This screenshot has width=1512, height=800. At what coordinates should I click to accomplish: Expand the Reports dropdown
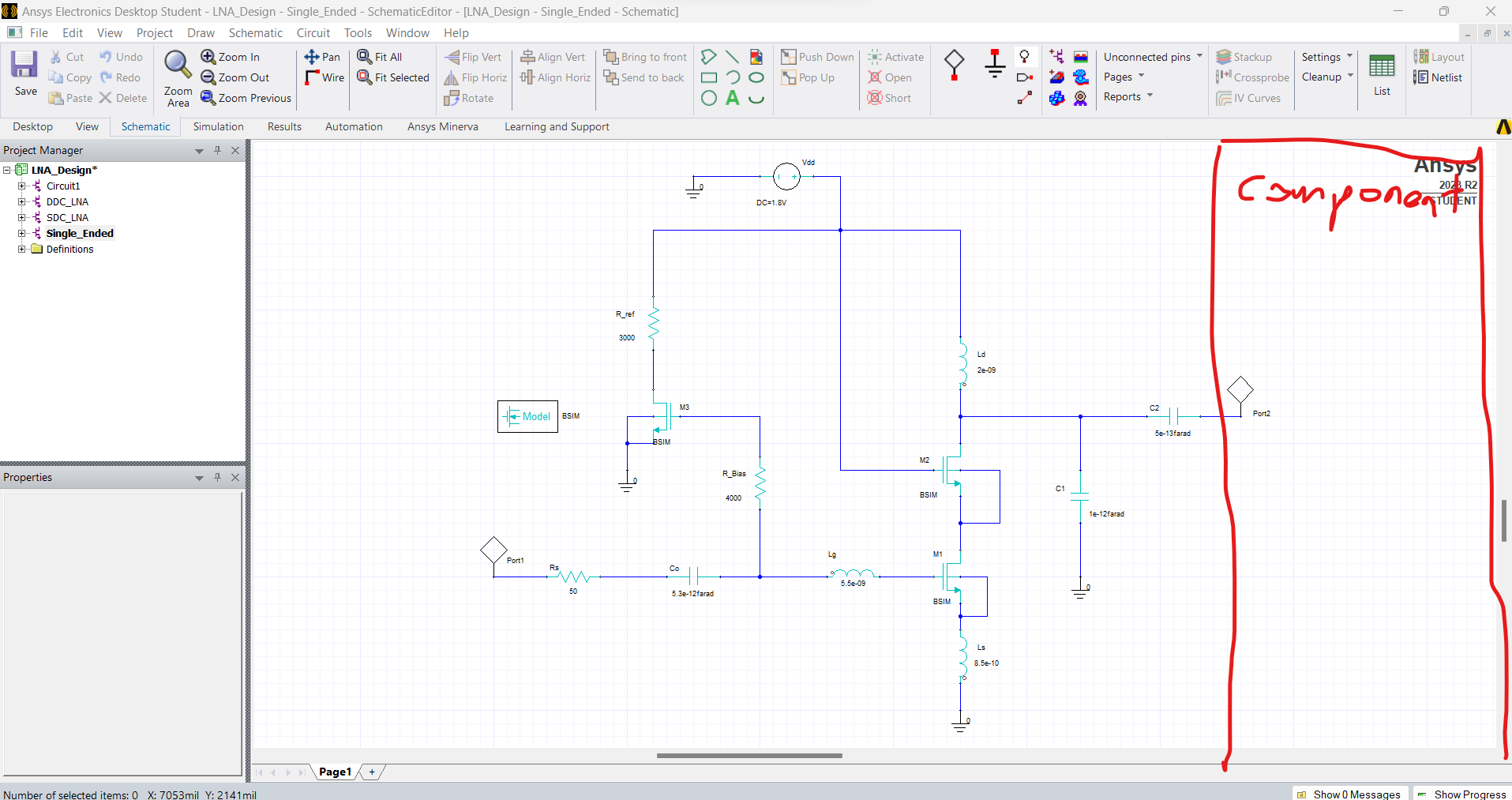coord(1128,96)
